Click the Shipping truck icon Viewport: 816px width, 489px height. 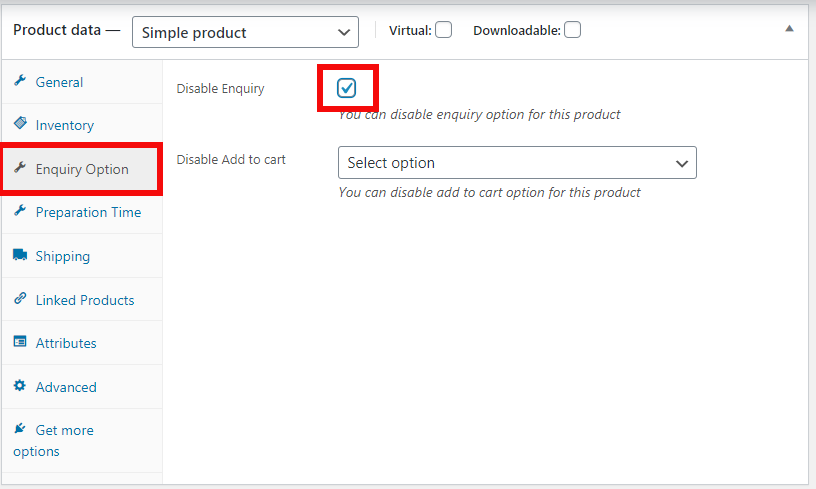(x=20, y=255)
